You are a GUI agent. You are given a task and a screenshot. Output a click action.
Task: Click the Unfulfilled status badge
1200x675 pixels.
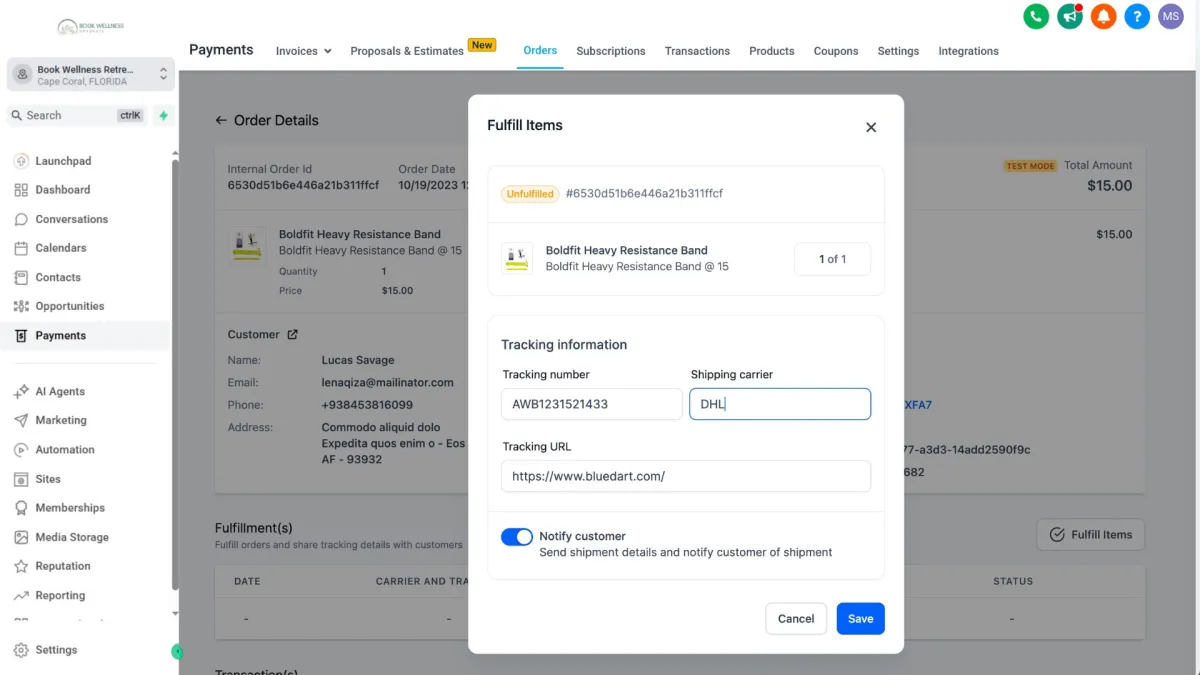(530, 194)
